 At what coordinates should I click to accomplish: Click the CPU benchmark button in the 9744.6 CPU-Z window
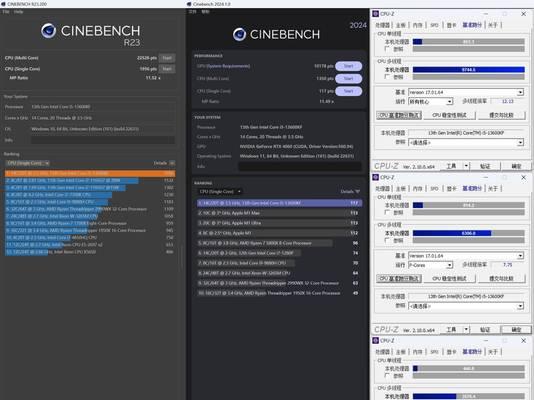(x=399, y=115)
